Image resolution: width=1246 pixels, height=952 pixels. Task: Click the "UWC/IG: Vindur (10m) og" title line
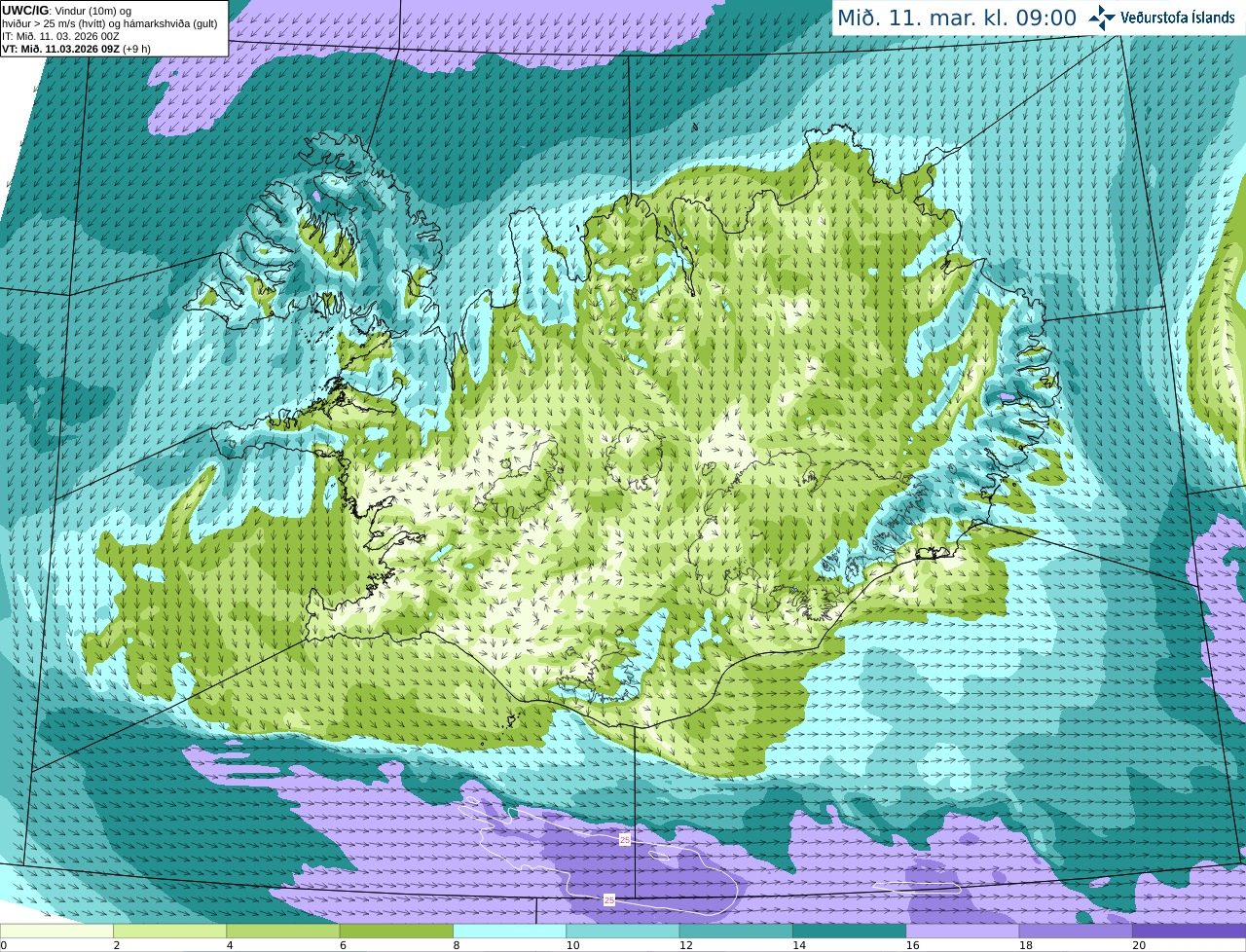pos(67,11)
